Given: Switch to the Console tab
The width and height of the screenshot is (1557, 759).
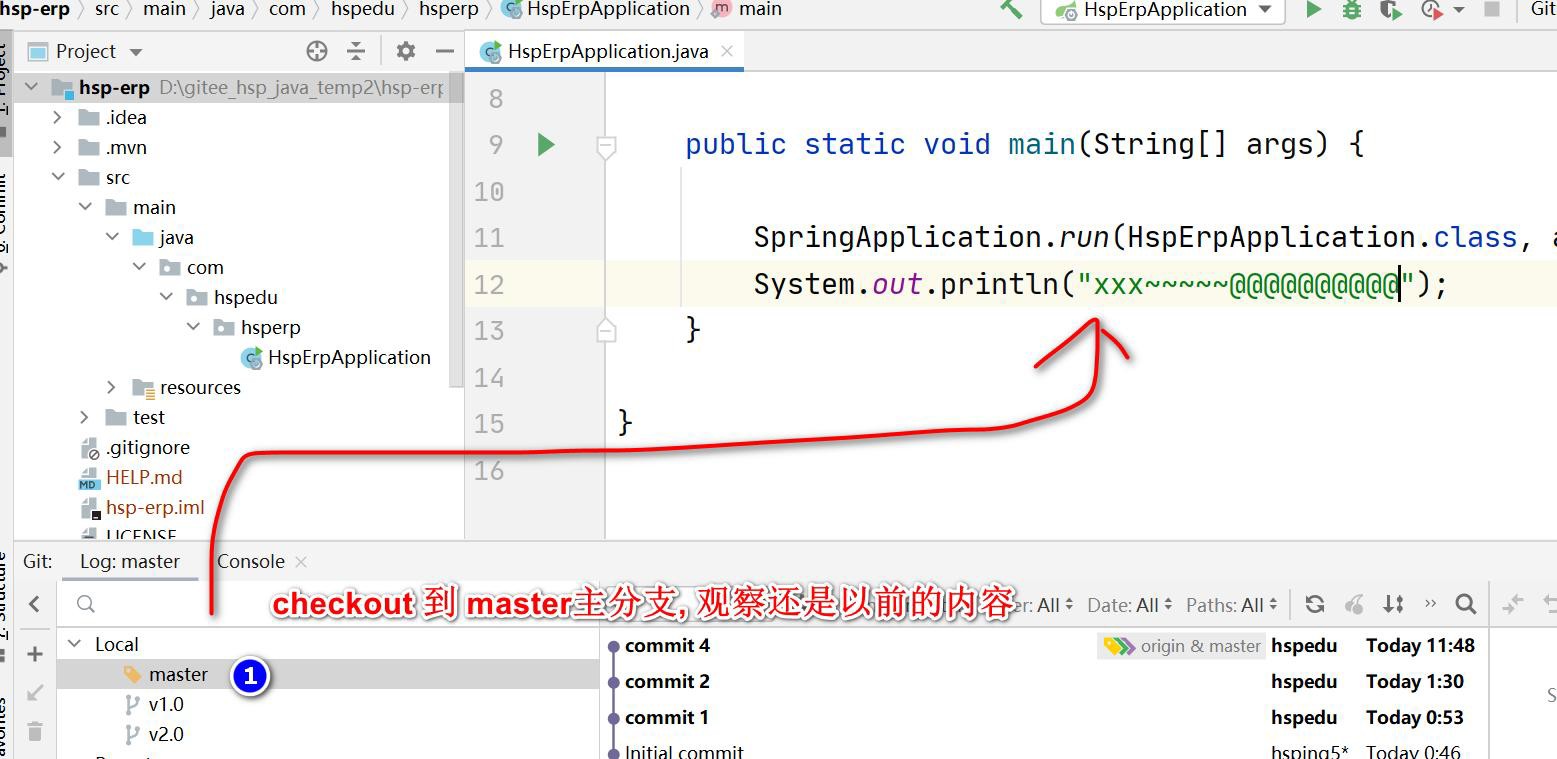Looking at the screenshot, I should pos(251,561).
